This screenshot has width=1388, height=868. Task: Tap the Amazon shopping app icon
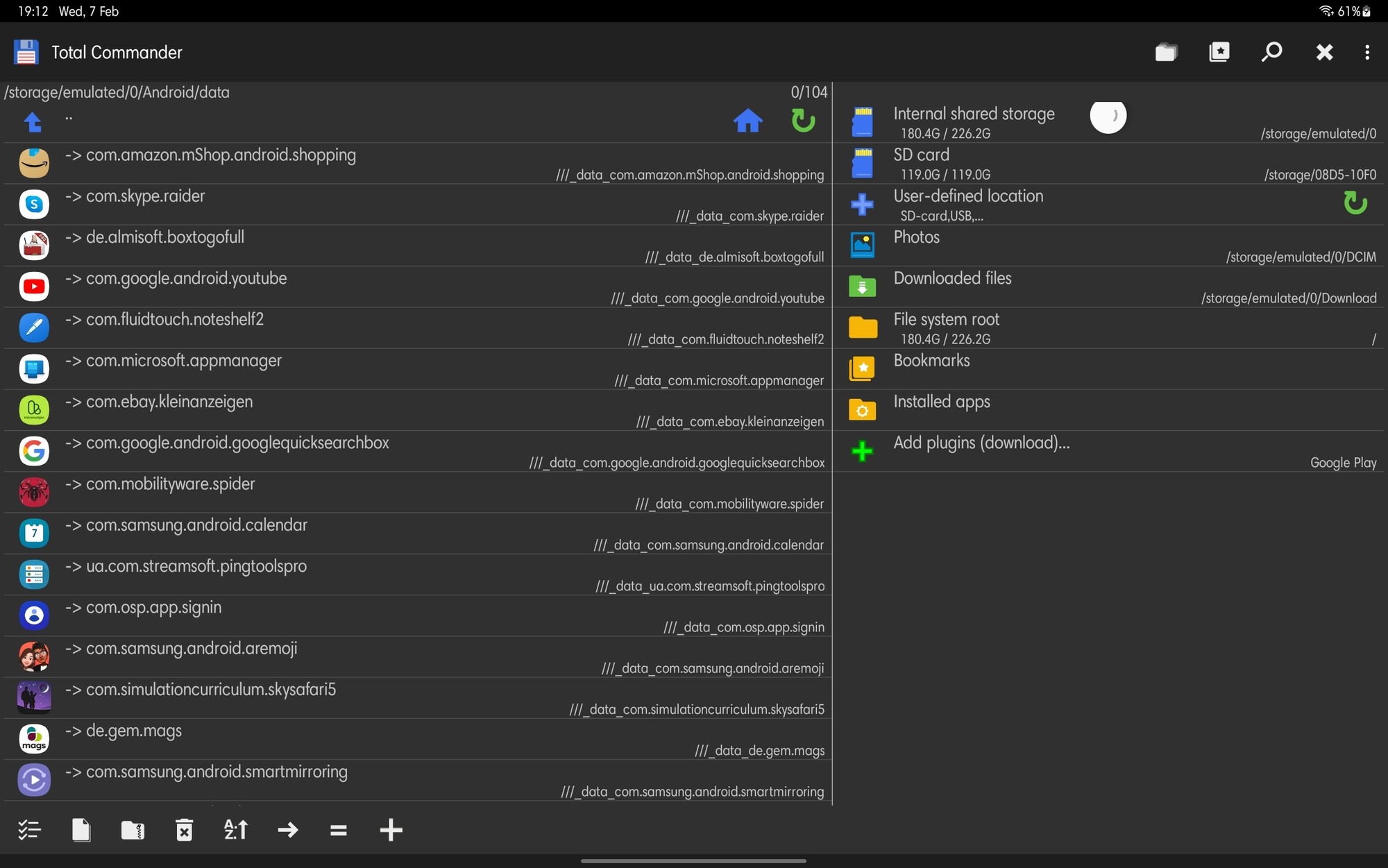pyautogui.click(x=33, y=163)
